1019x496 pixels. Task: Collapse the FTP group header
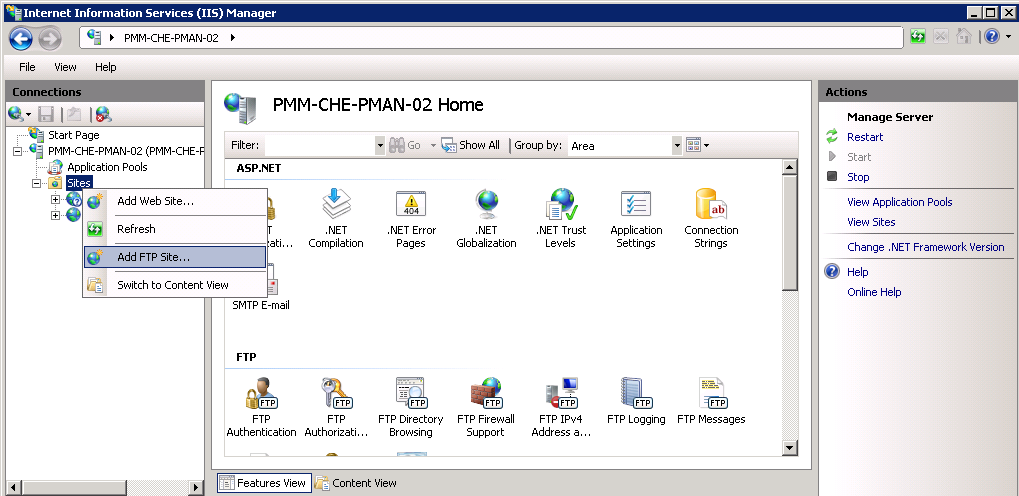click(246, 357)
